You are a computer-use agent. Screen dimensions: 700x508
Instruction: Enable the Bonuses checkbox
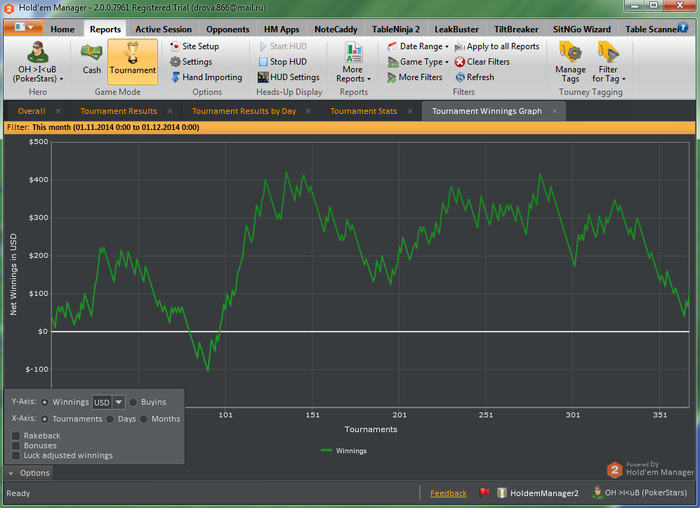point(16,446)
